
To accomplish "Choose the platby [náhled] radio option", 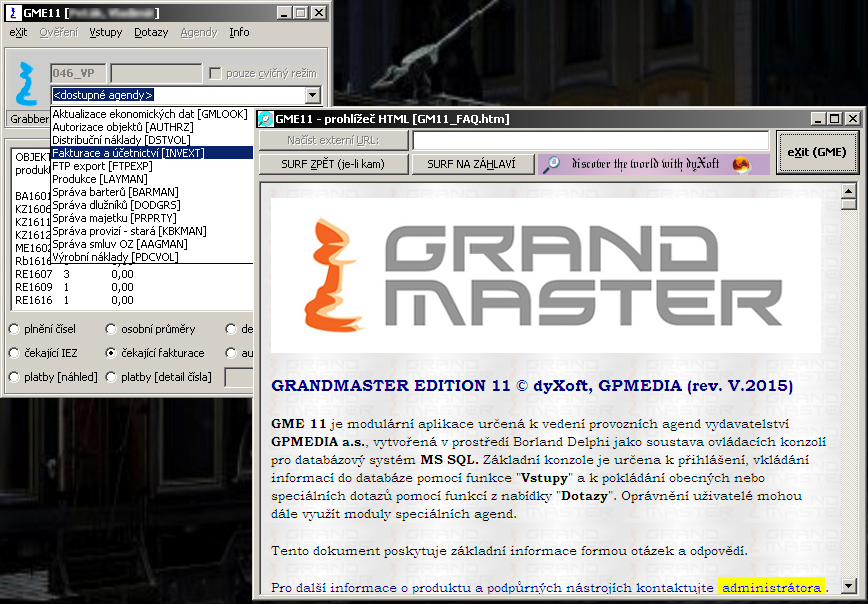I will [14, 377].
